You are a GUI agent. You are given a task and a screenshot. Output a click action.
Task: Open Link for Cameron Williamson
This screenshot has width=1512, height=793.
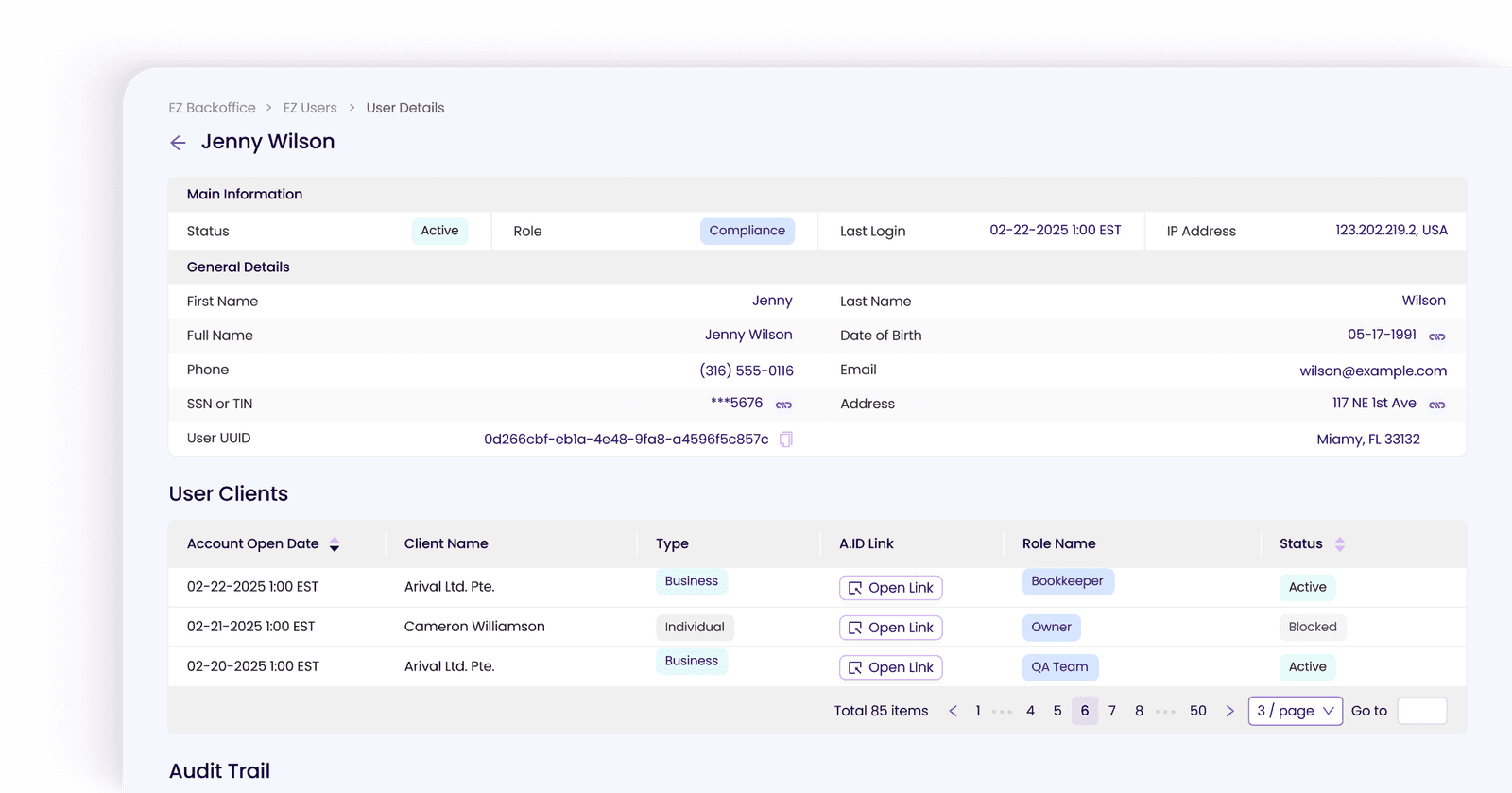click(x=890, y=628)
